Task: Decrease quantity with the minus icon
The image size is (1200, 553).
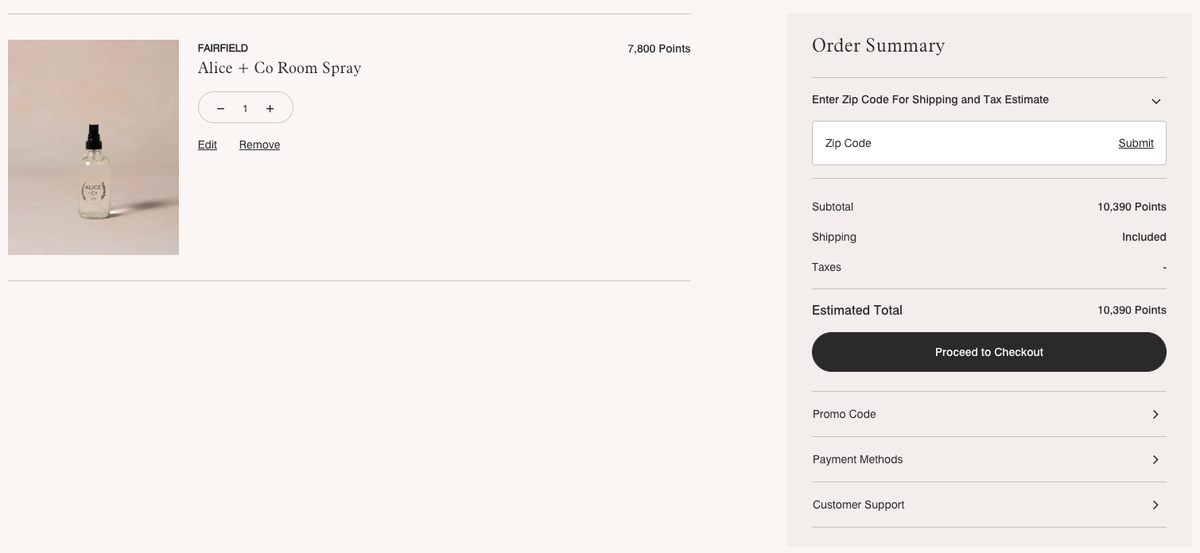Action: pos(220,108)
